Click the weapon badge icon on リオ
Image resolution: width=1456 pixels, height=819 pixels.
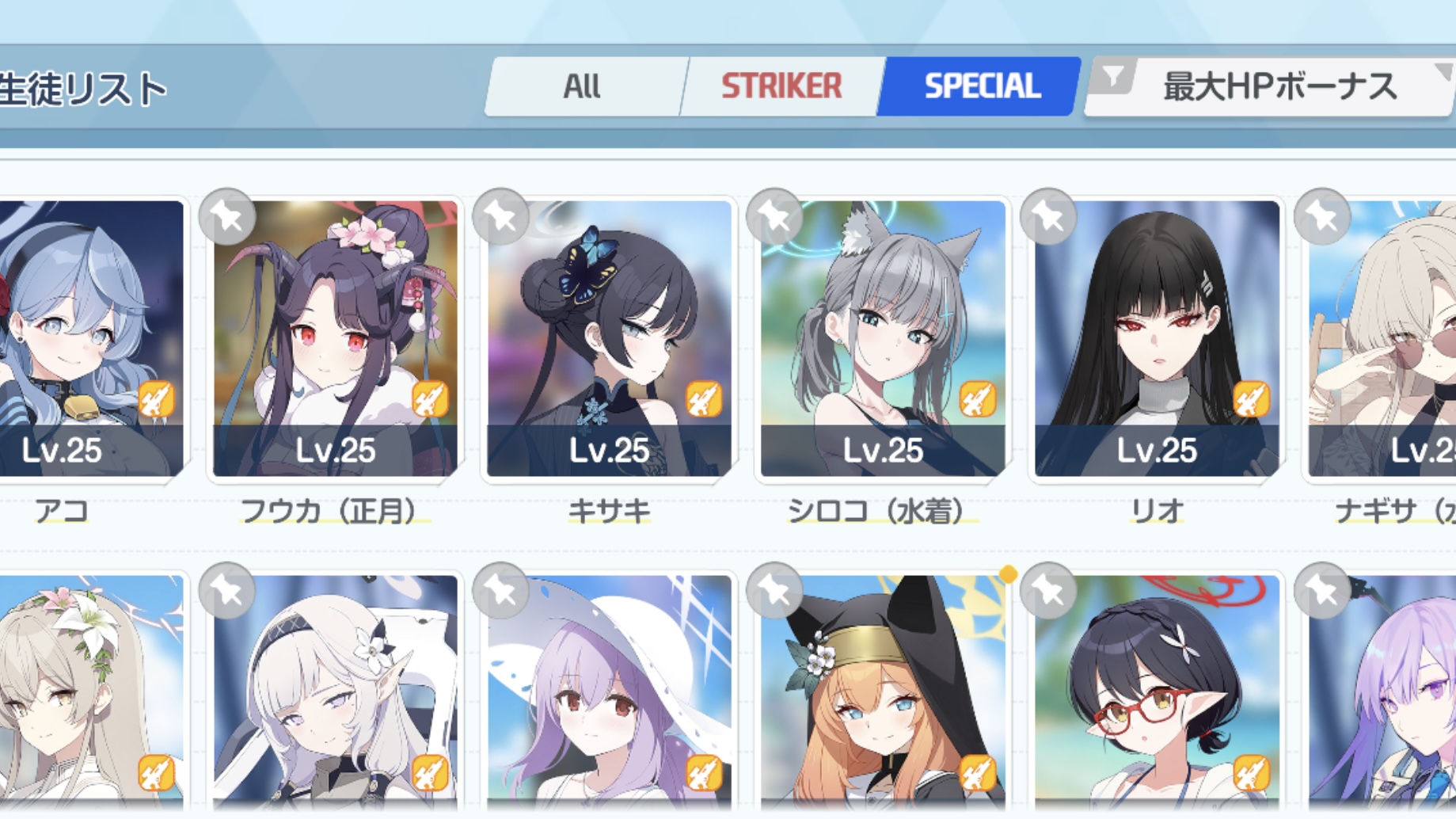1252,399
